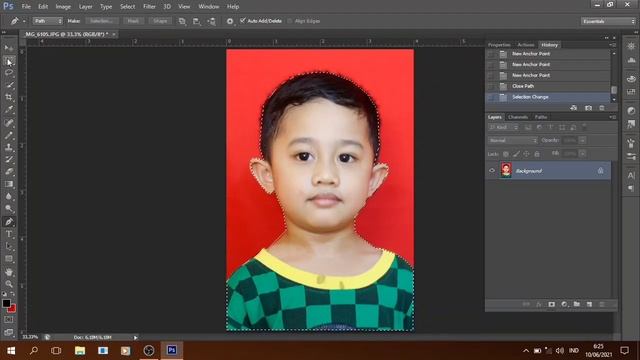The height and width of the screenshot is (360, 640).
Task: Select the Hand tool
Action: (x=9, y=272)
